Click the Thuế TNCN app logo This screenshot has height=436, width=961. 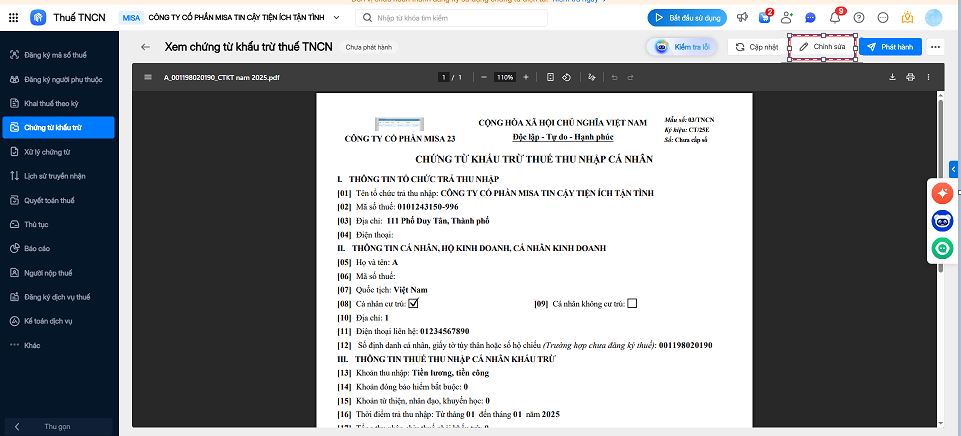point(38,18)
